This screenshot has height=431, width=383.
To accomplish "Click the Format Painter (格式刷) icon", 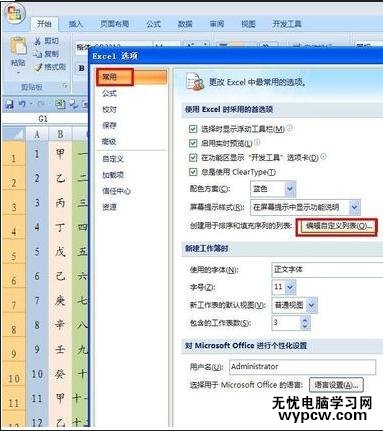I will [x=38, y=67].
